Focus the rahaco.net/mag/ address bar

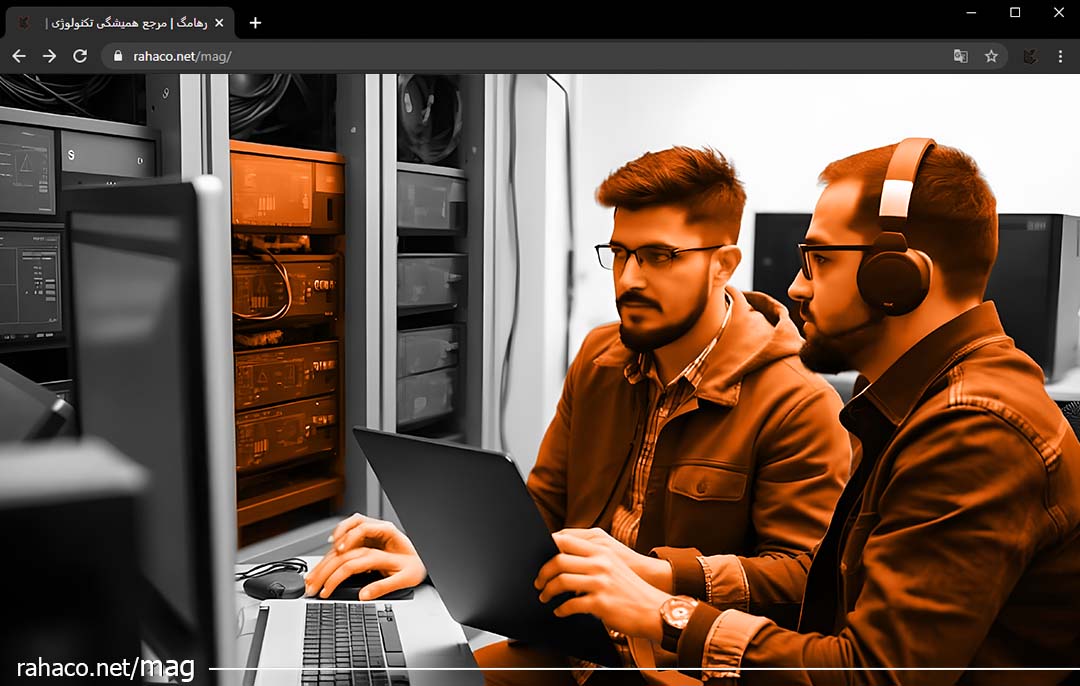500,56
